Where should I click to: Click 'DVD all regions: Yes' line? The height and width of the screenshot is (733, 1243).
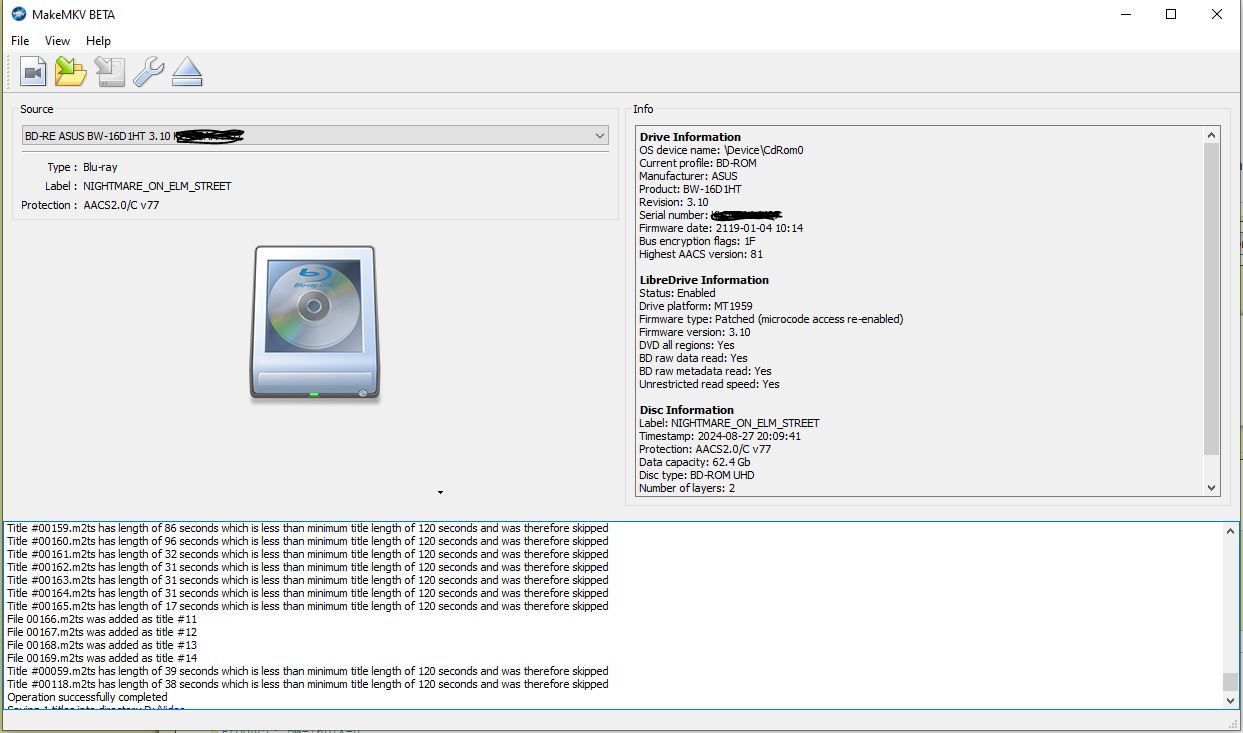[x=687, y=345]
